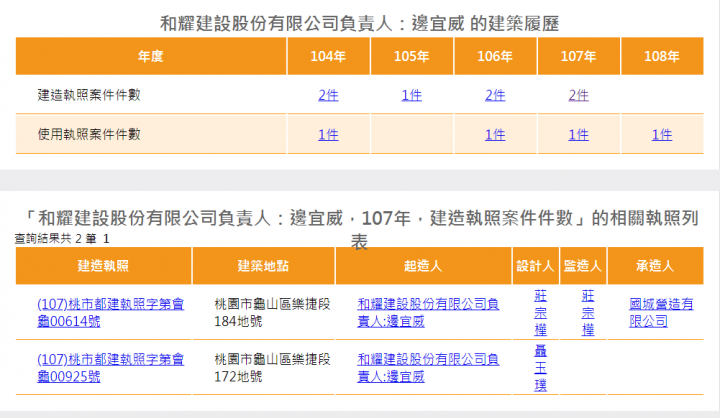
Task: Click the 年度 column header
Action: [x=151, y=56]
